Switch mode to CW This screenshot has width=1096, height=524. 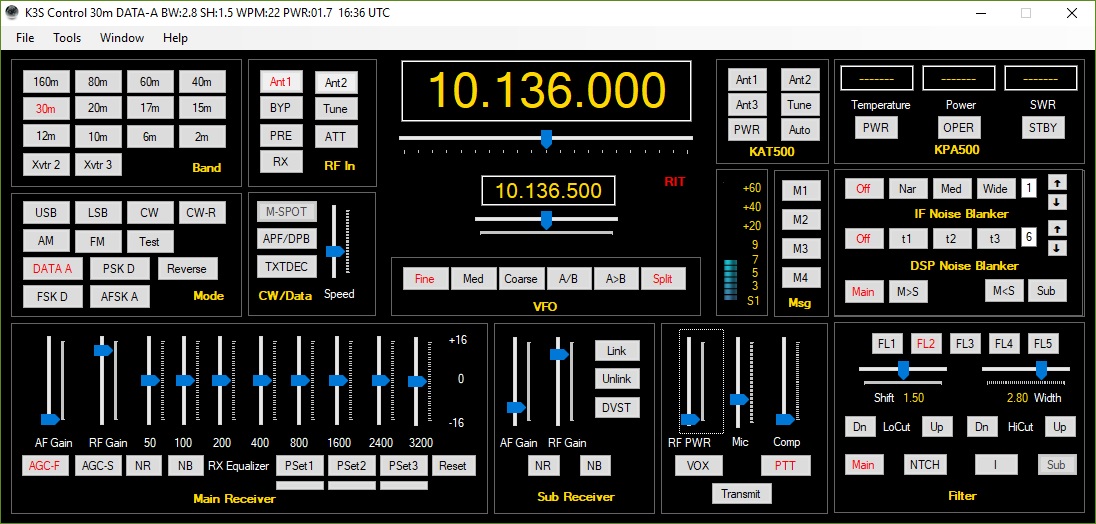(x=150, y=213)
